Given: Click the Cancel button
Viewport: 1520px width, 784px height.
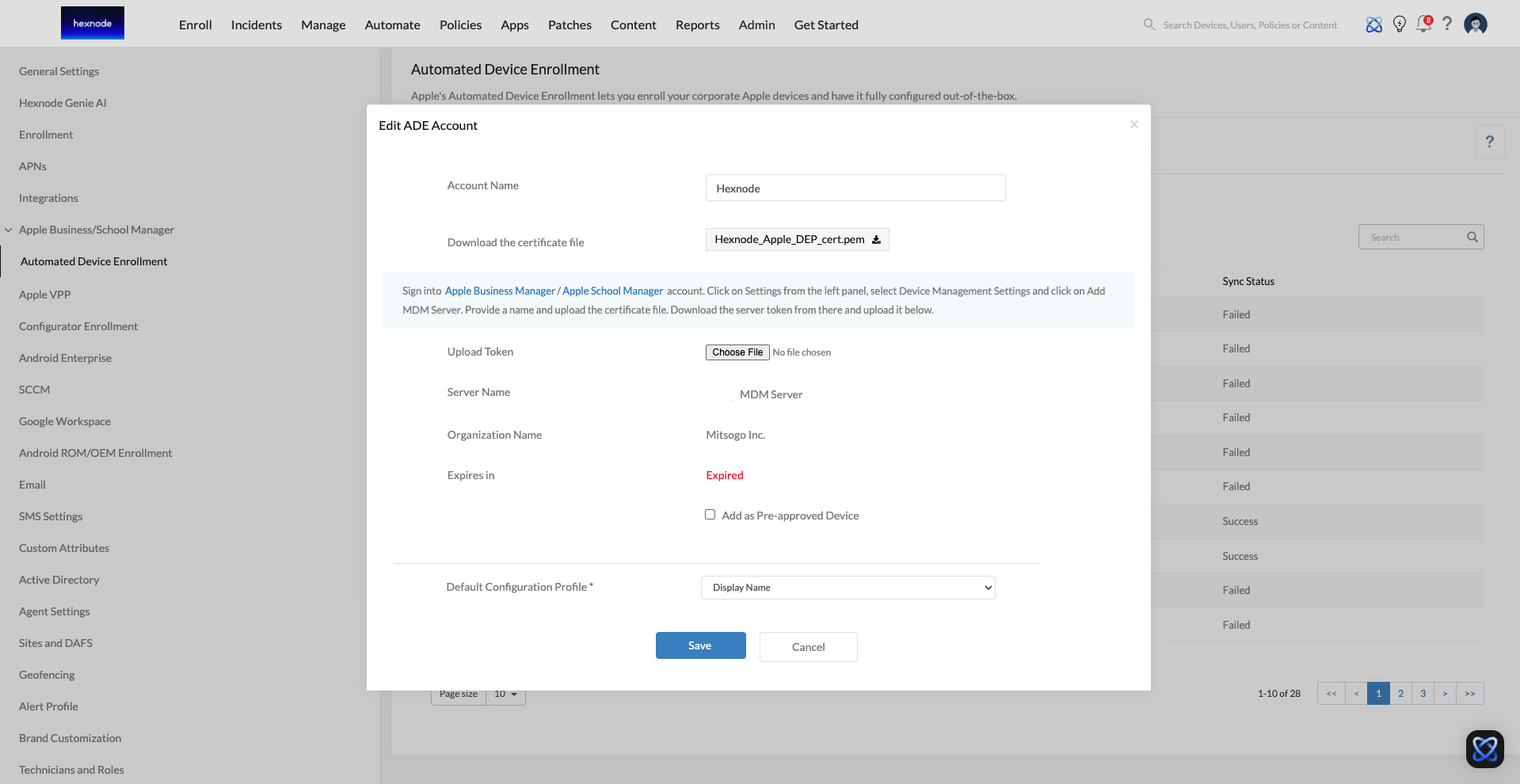Looking at the screenshot, I should (x=809, y=647).
